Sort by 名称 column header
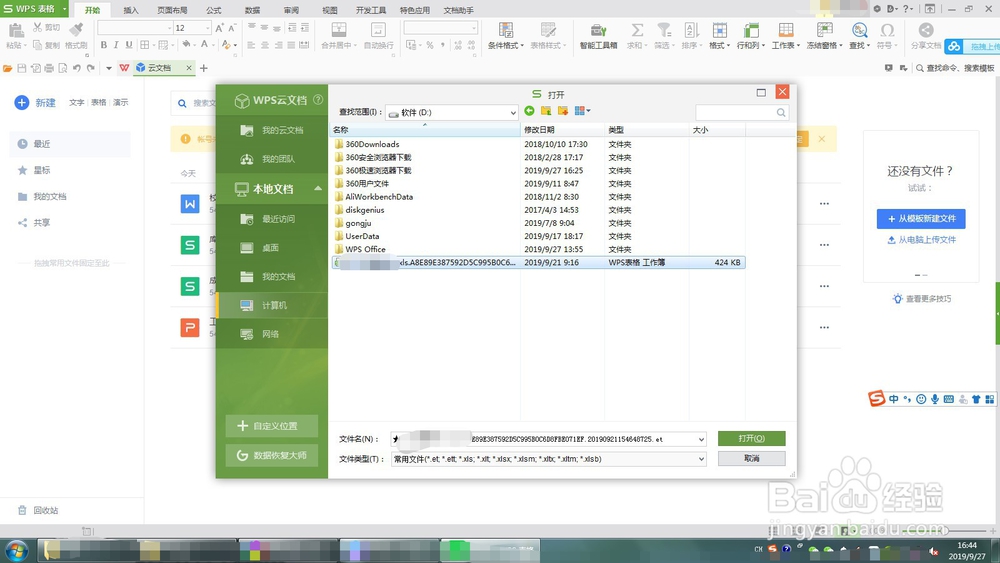Viewport: 1000px width, 563px height. pos(425,130)
